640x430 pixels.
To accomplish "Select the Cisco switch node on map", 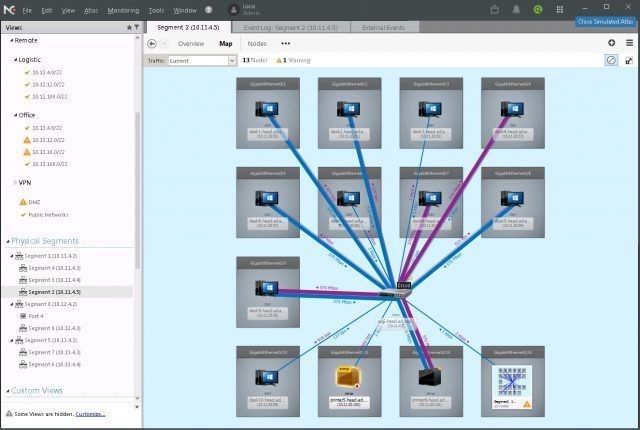I will [x=396, y=290].
